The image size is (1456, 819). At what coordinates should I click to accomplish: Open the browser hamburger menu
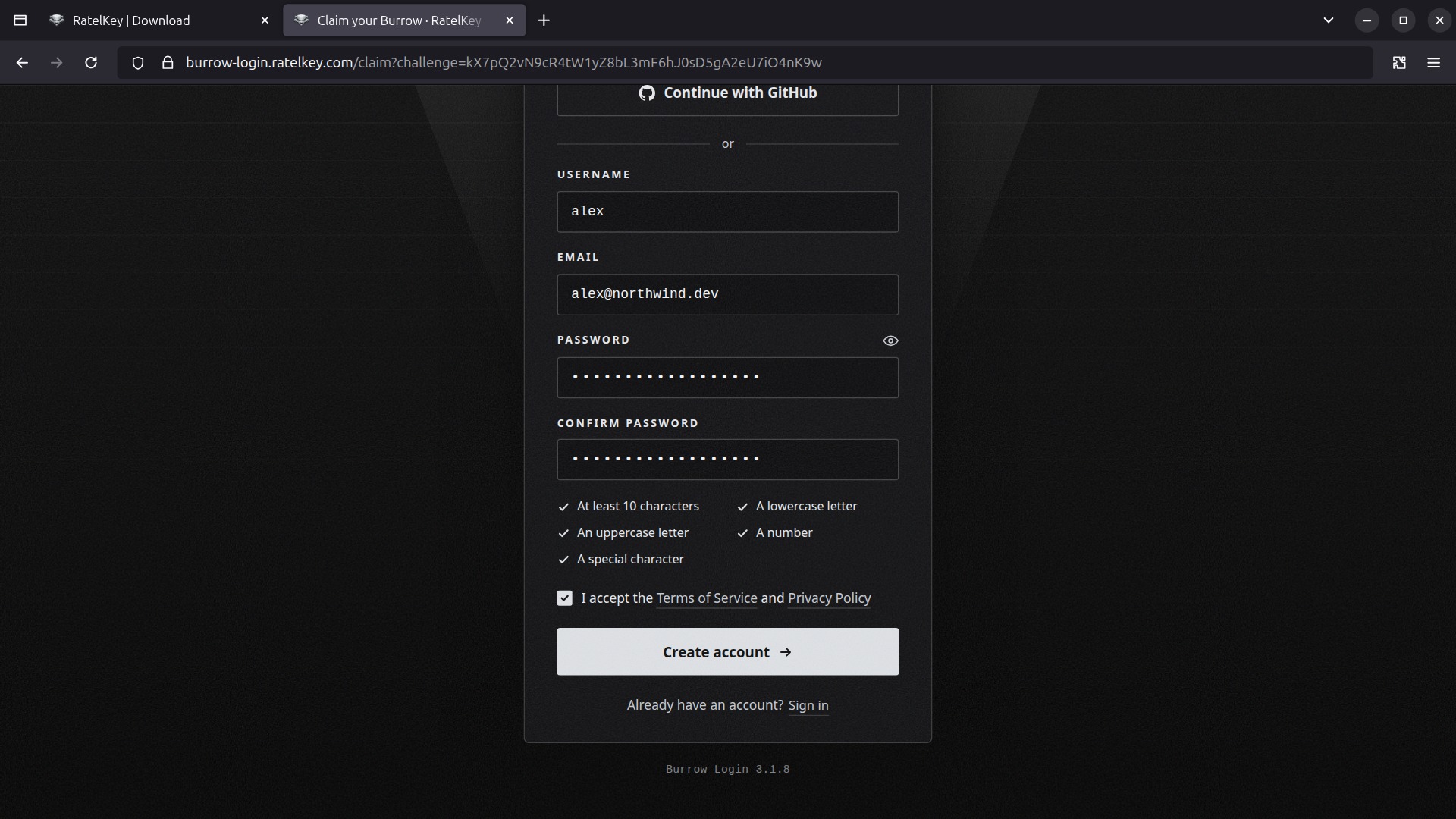(x=1433, y=63)
